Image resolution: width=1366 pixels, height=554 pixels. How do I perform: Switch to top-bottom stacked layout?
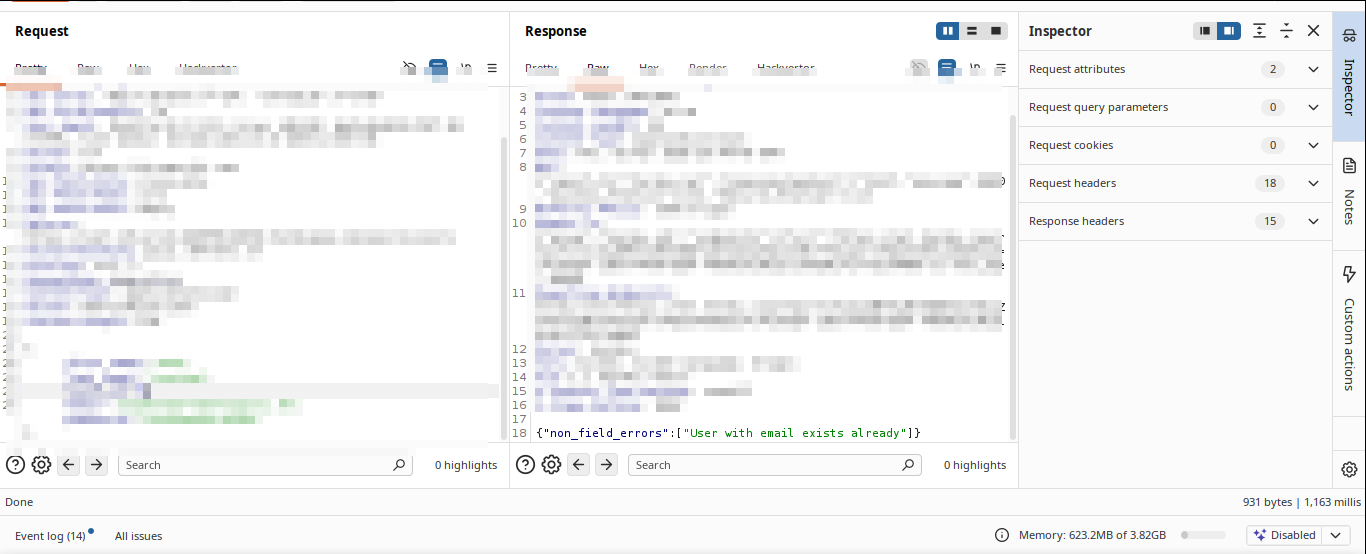coord(972,31)
